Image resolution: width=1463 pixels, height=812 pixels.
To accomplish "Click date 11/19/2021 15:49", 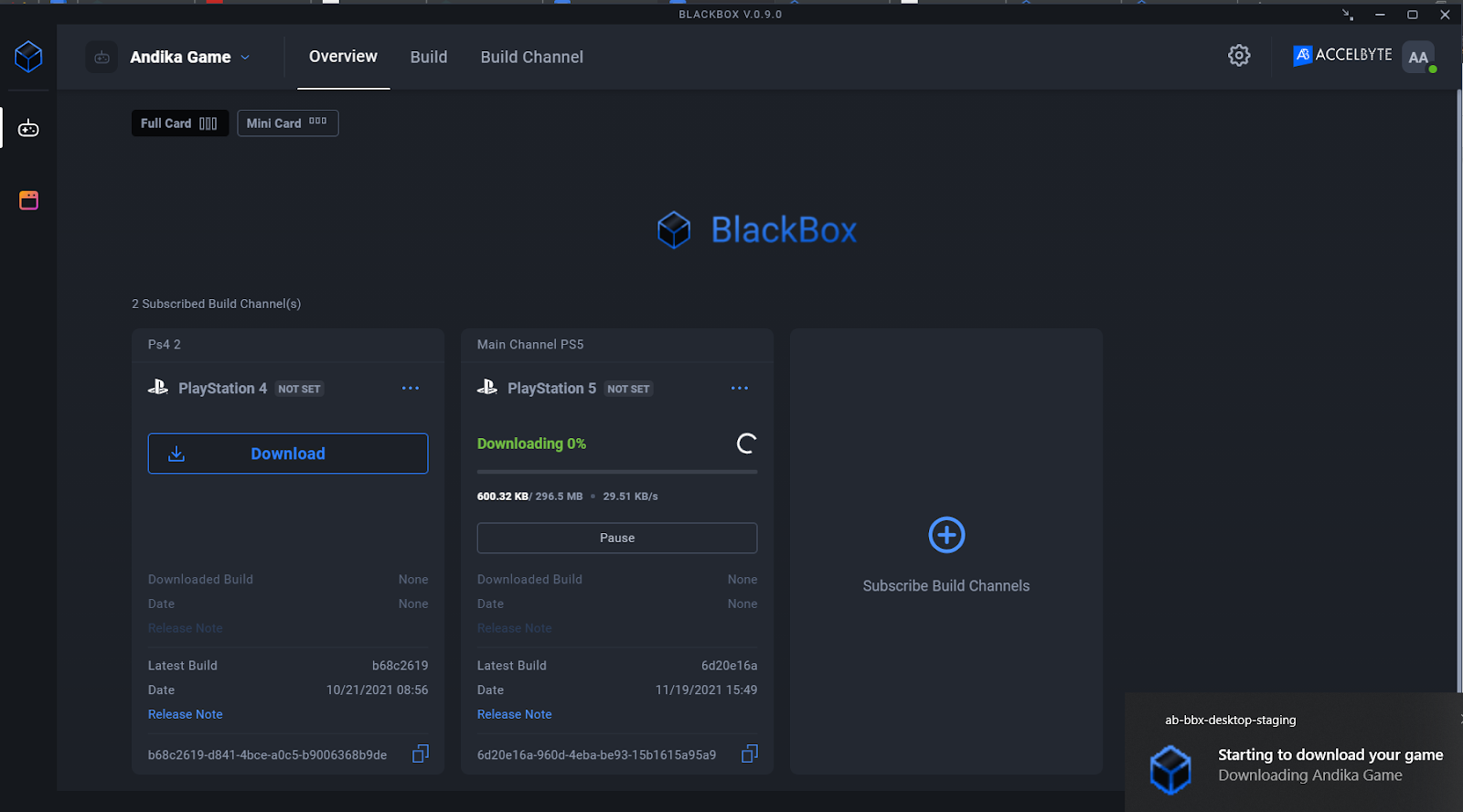I will click(x=707, y=690).
